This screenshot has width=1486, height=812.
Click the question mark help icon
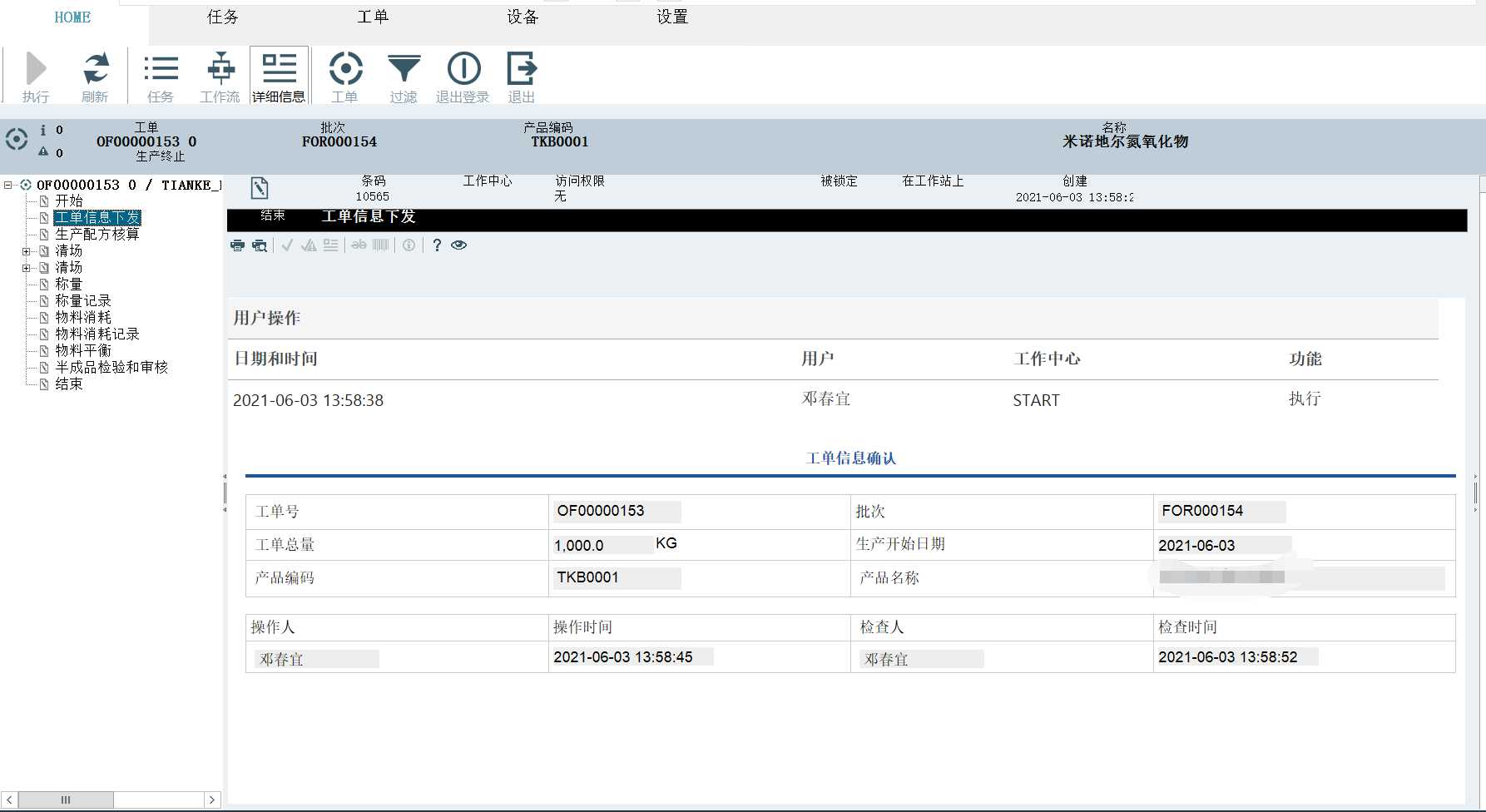(x=437, y=245)
